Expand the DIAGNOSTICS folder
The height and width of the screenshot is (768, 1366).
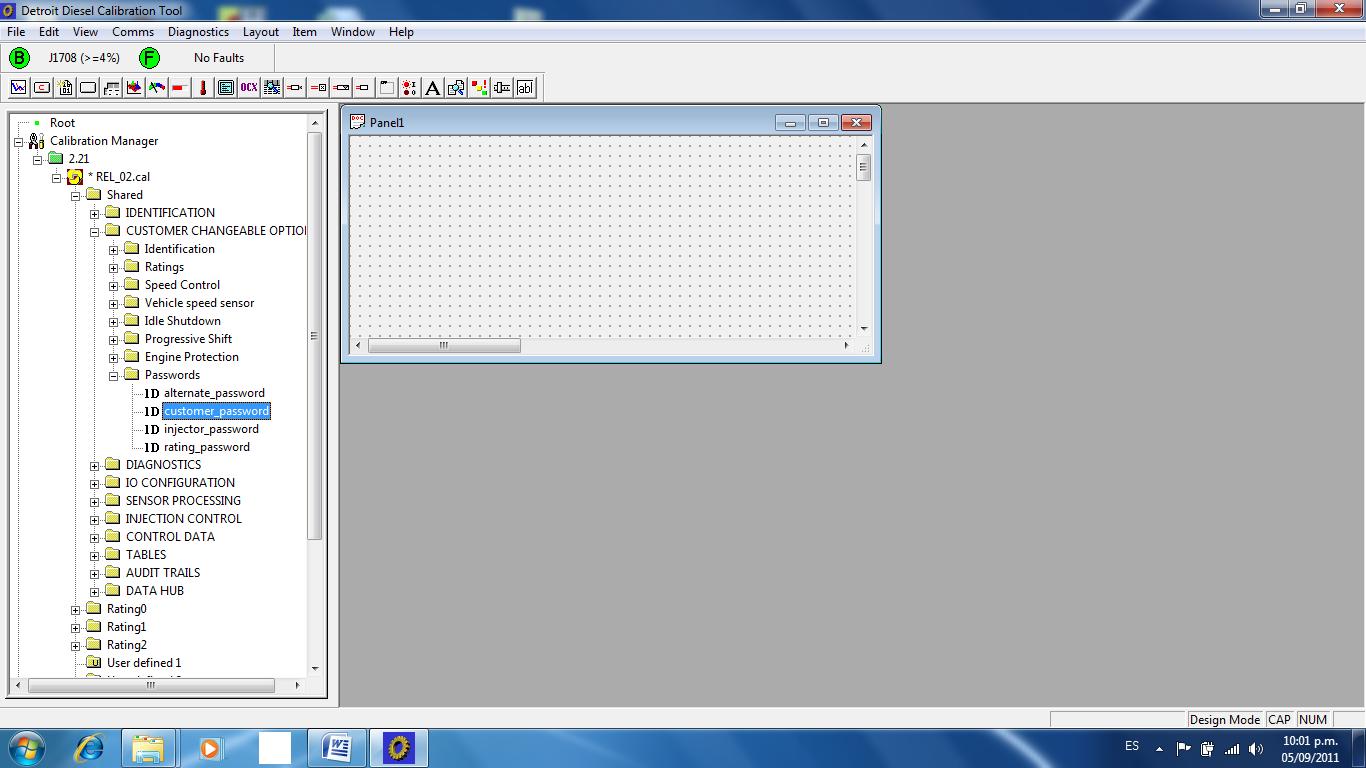point(94,465)
